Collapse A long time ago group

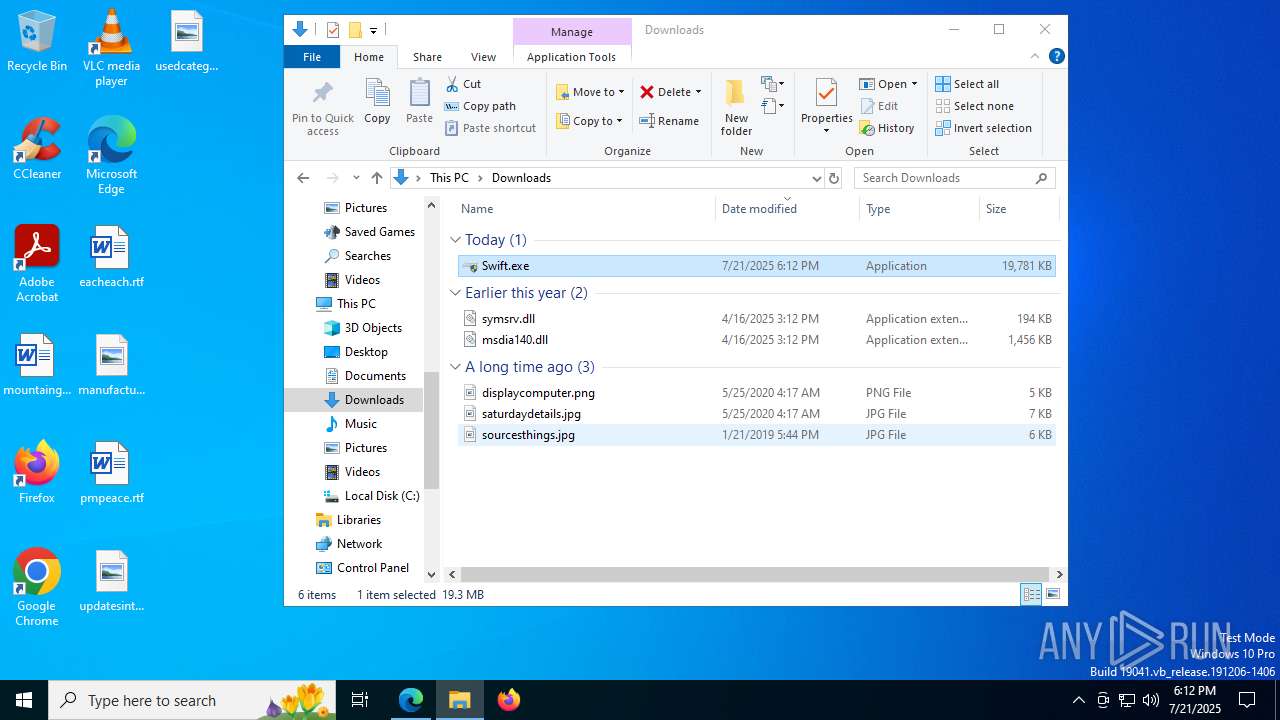(455, 367)
